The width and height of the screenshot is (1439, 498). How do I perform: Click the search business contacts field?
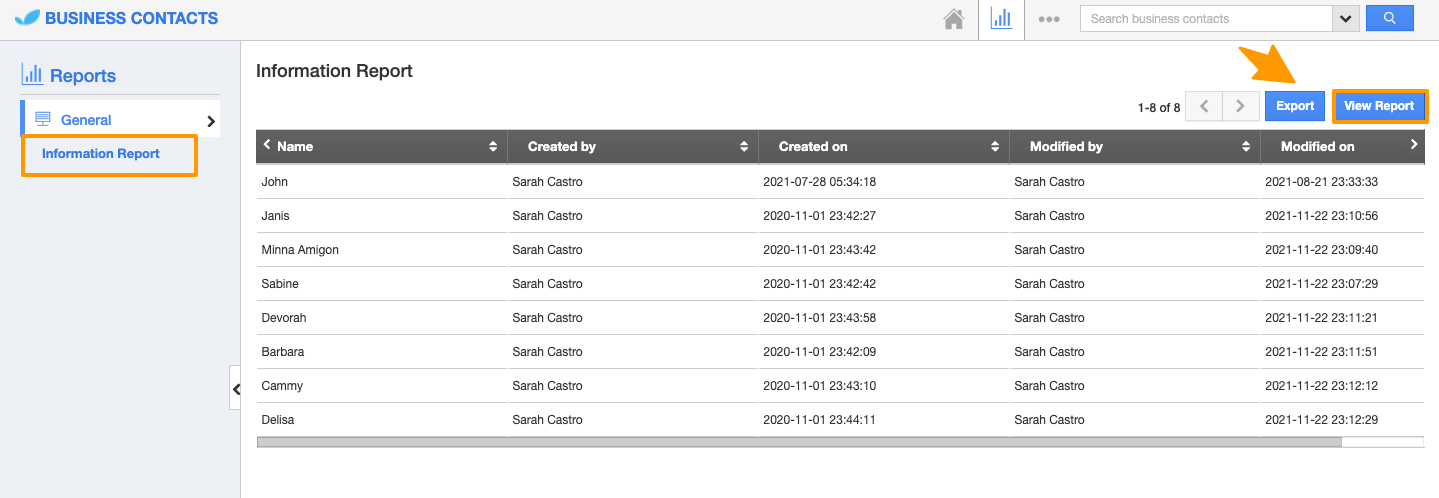click(x=1206, y=19)
